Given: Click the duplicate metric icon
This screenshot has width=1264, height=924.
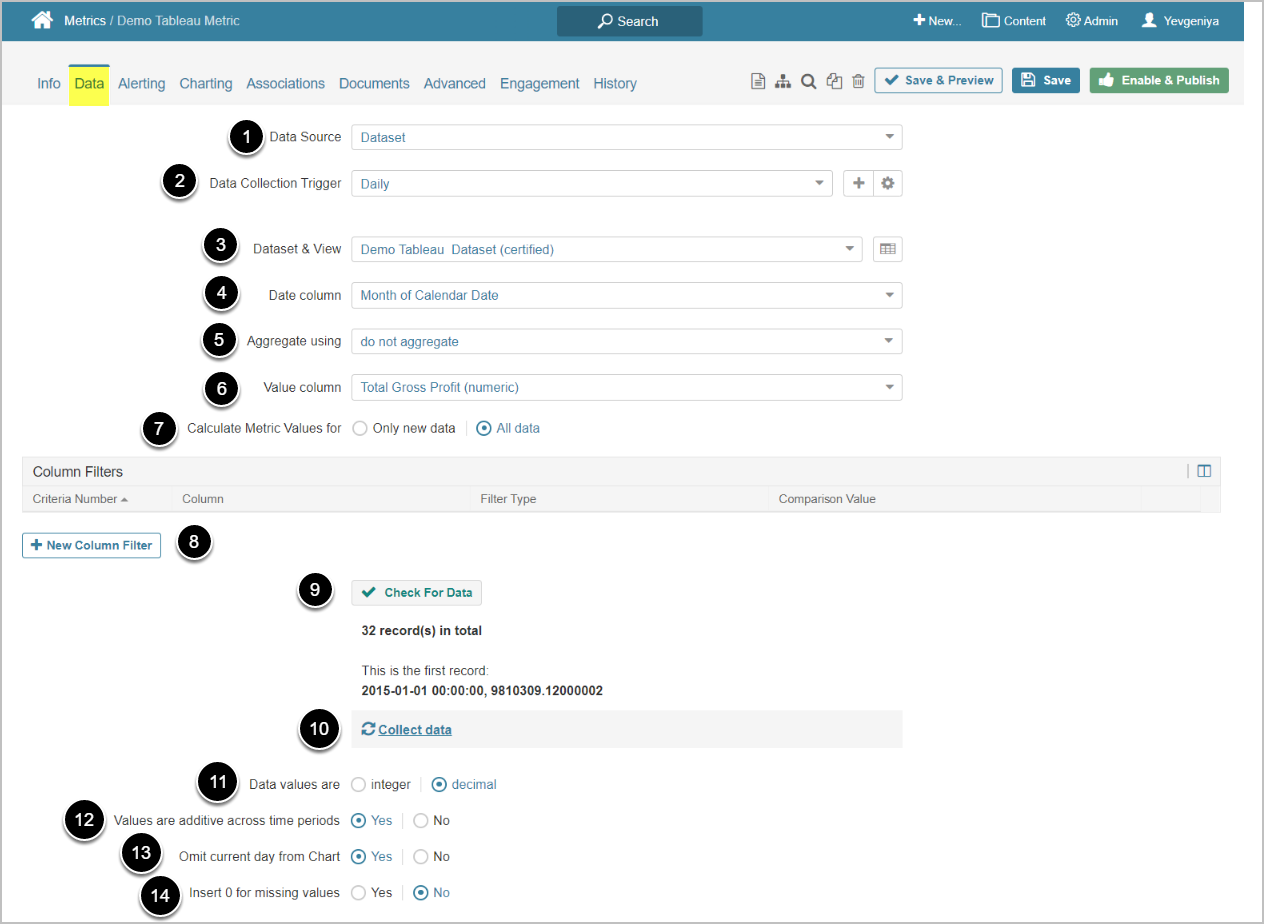Looking at the screenshot, I should [x=834, y=81].
